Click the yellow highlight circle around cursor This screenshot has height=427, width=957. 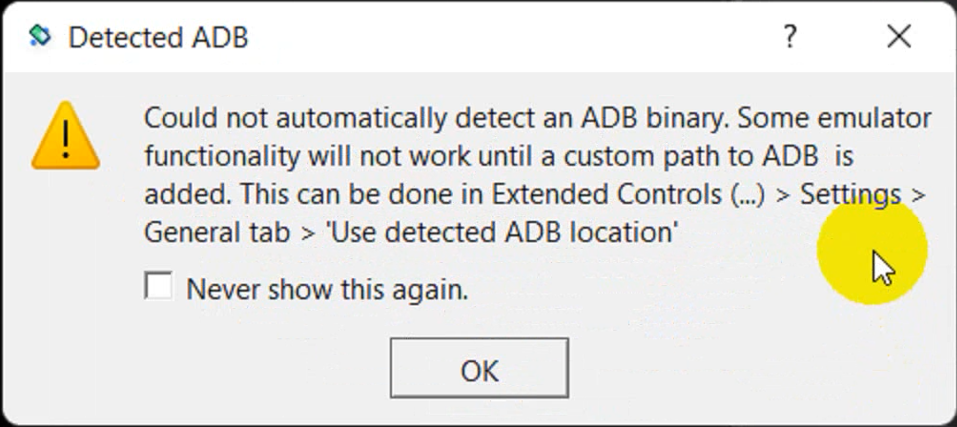pos(872,251)
